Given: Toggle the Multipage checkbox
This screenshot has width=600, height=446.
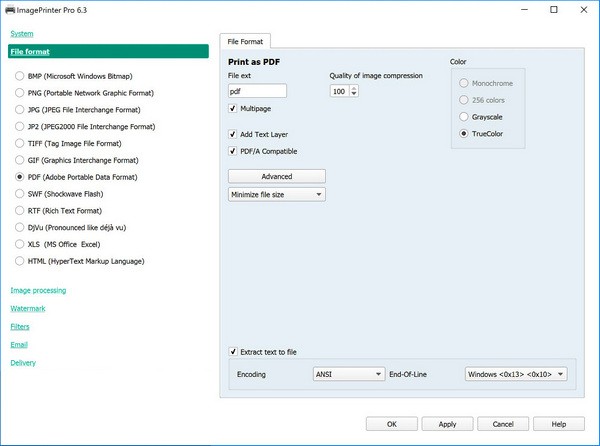Looking at the screenshot, I should point(233,108).
